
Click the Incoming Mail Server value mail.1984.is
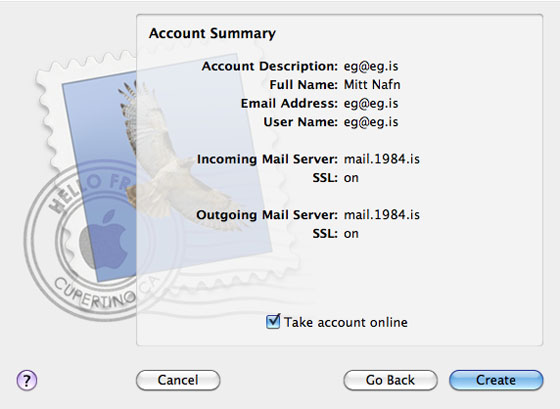point(382,159)
